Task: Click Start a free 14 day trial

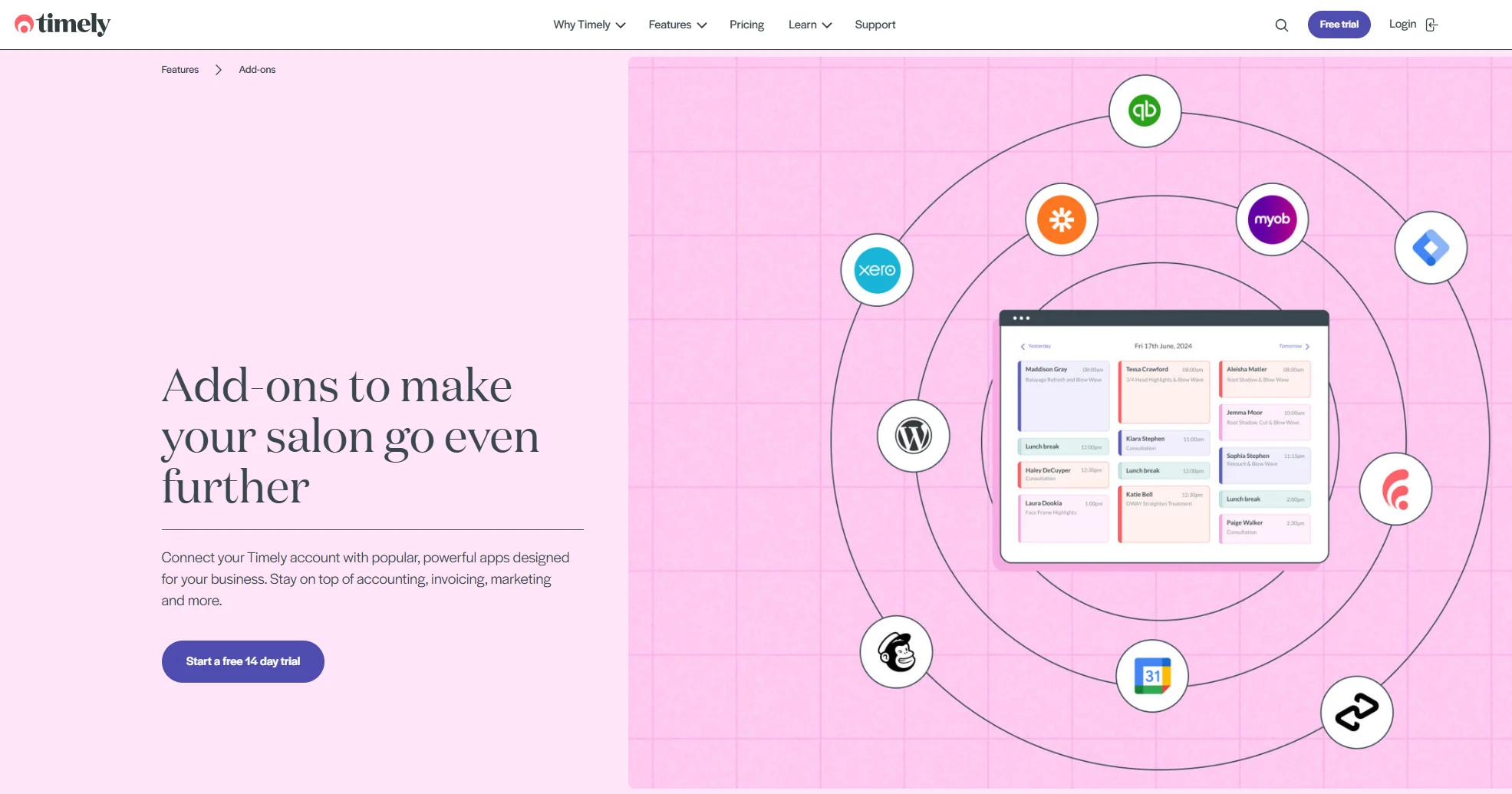Action: coord(242,661)
